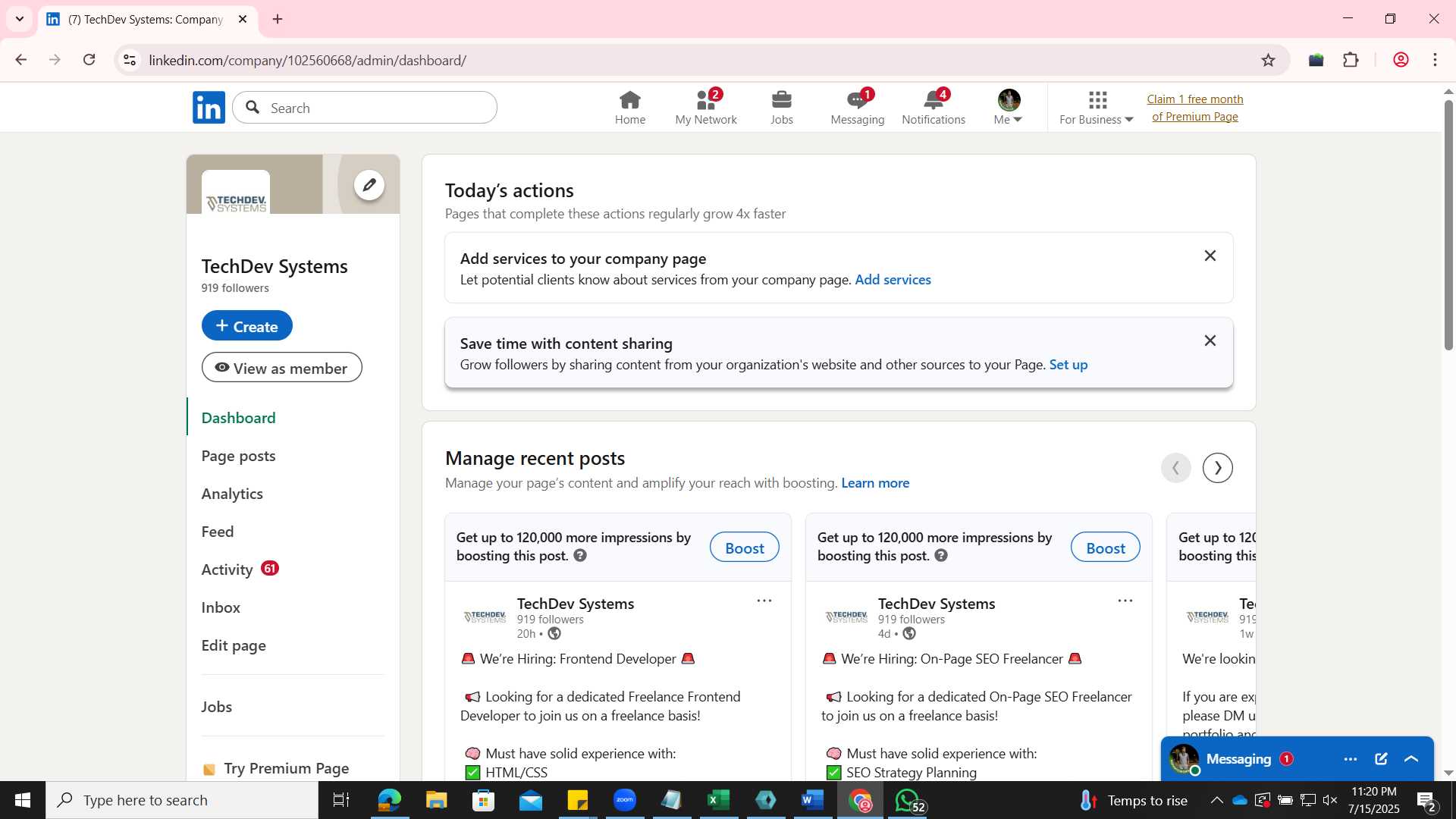Click the Windows taskbar search box

(182, 800)
